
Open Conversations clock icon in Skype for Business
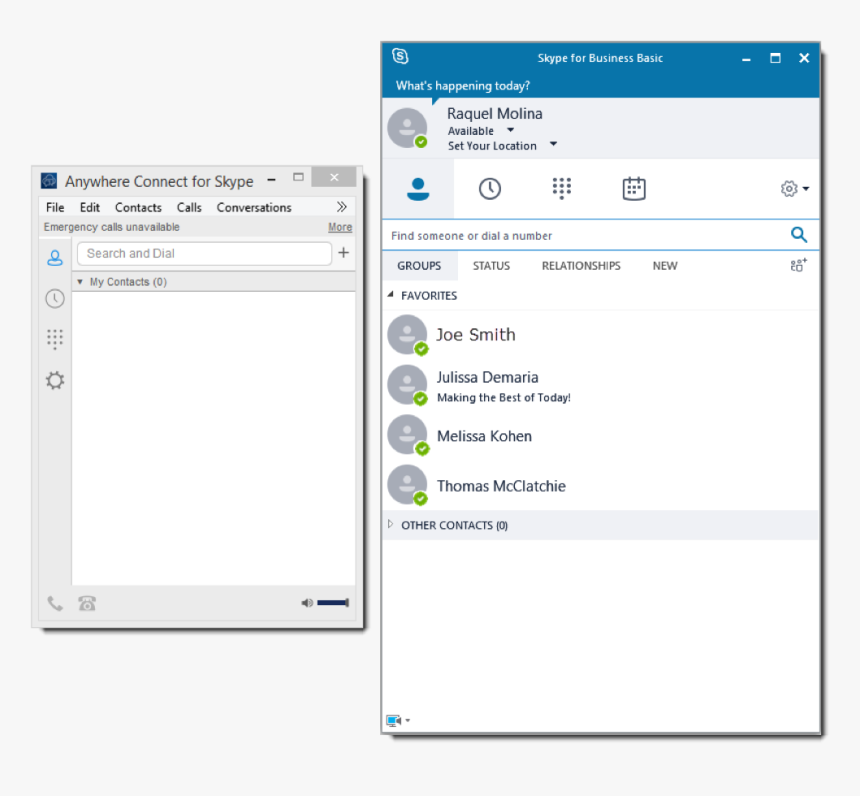[490, 189]
